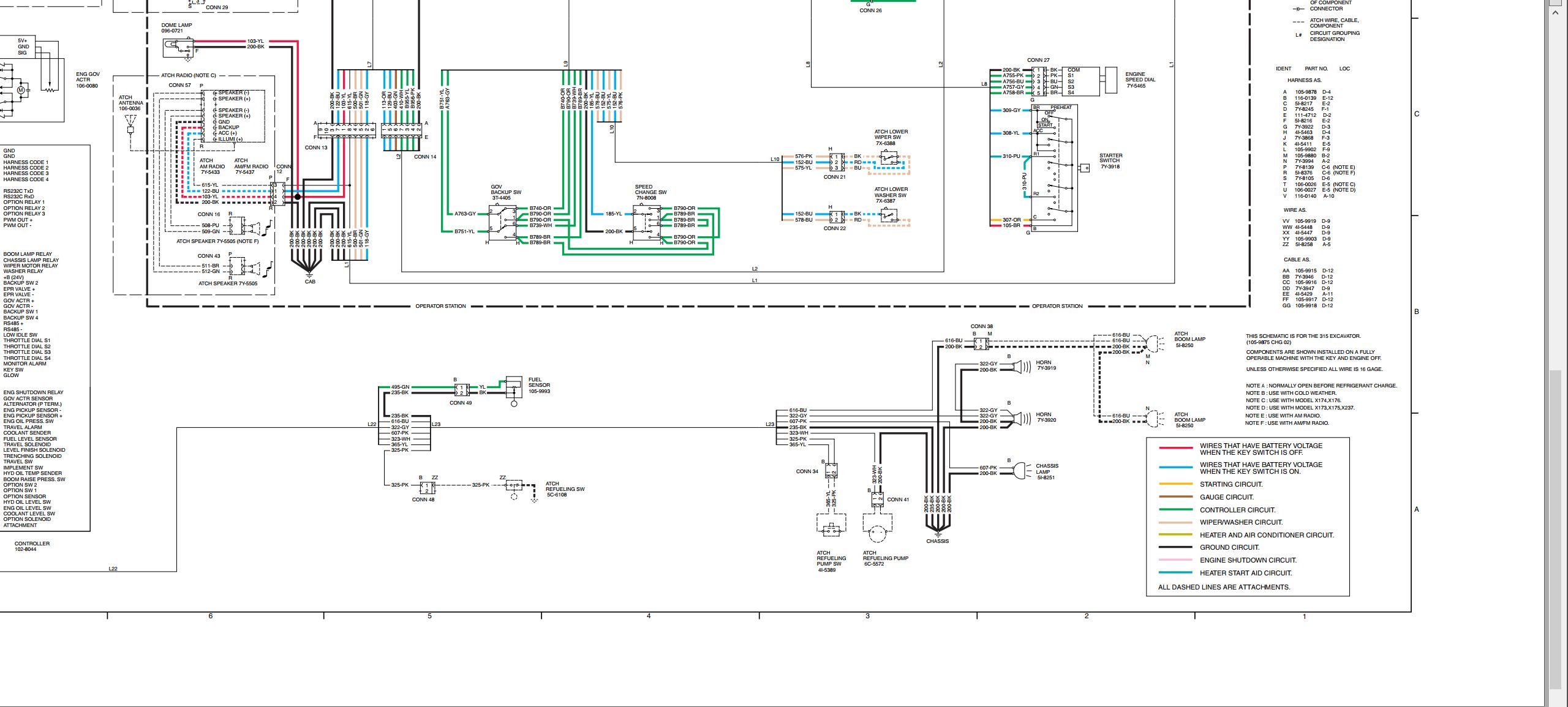
Task: Click the 'ATCH AM RADIO 7Y-5433' label
Action: (x=212, y=166)
